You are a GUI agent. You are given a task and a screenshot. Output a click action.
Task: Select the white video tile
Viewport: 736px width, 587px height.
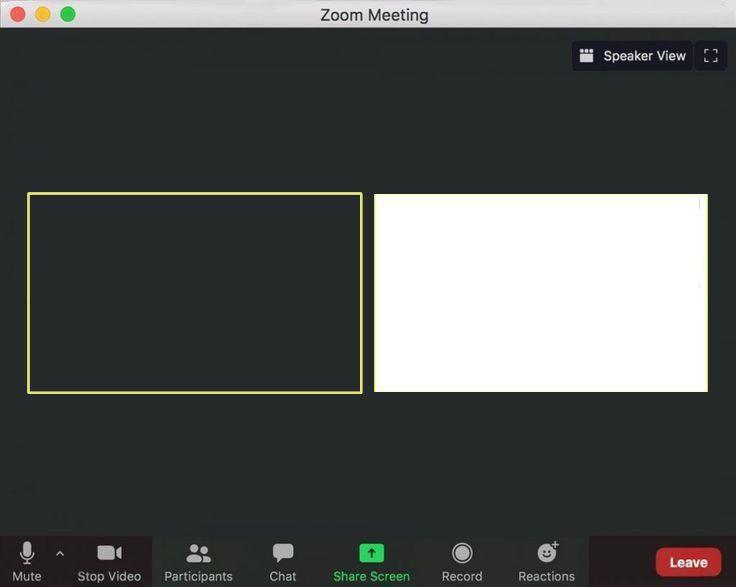[x=540, y=293]
